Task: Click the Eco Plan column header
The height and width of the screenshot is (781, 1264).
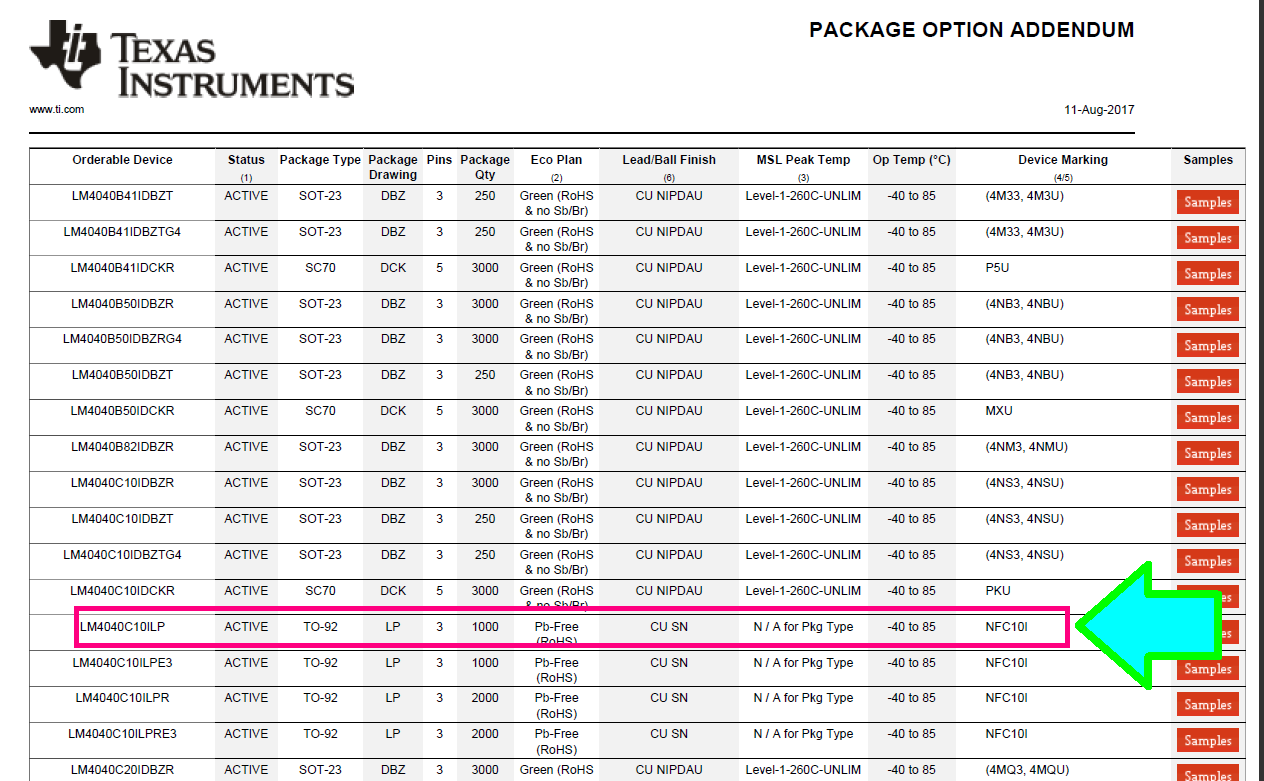Action: point(556,160)
